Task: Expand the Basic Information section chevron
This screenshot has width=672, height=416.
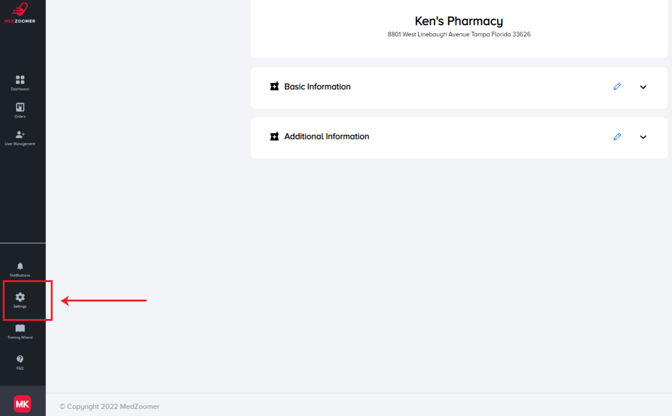Action: point(643,87)
